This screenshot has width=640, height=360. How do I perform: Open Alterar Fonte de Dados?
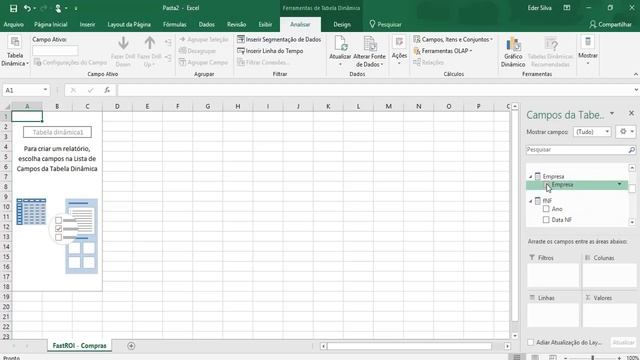coord(369,52)
